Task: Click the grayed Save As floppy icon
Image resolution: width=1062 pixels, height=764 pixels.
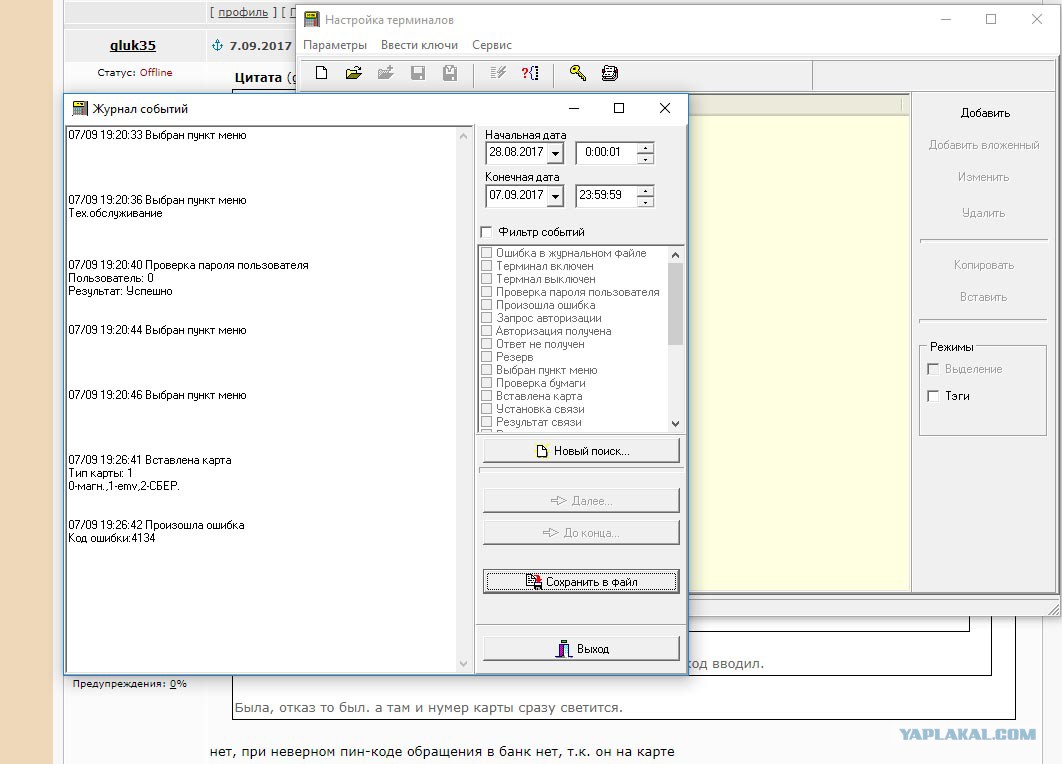Action: [450, 73]
